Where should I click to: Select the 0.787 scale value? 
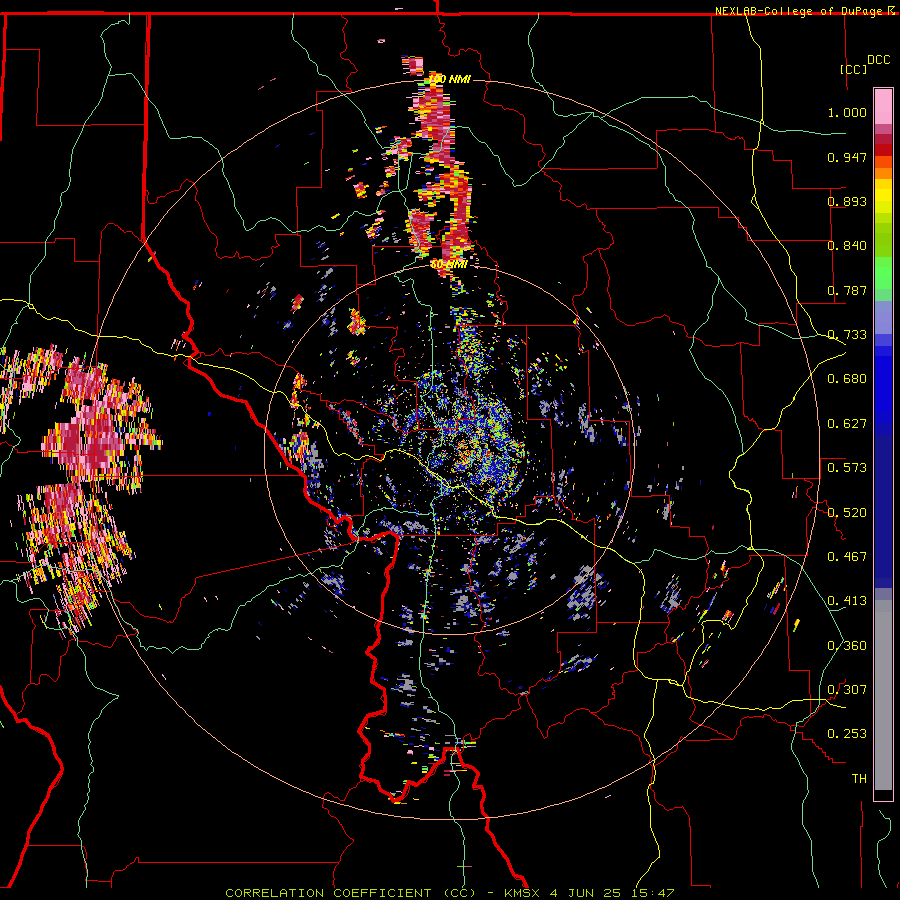point(847,290)
